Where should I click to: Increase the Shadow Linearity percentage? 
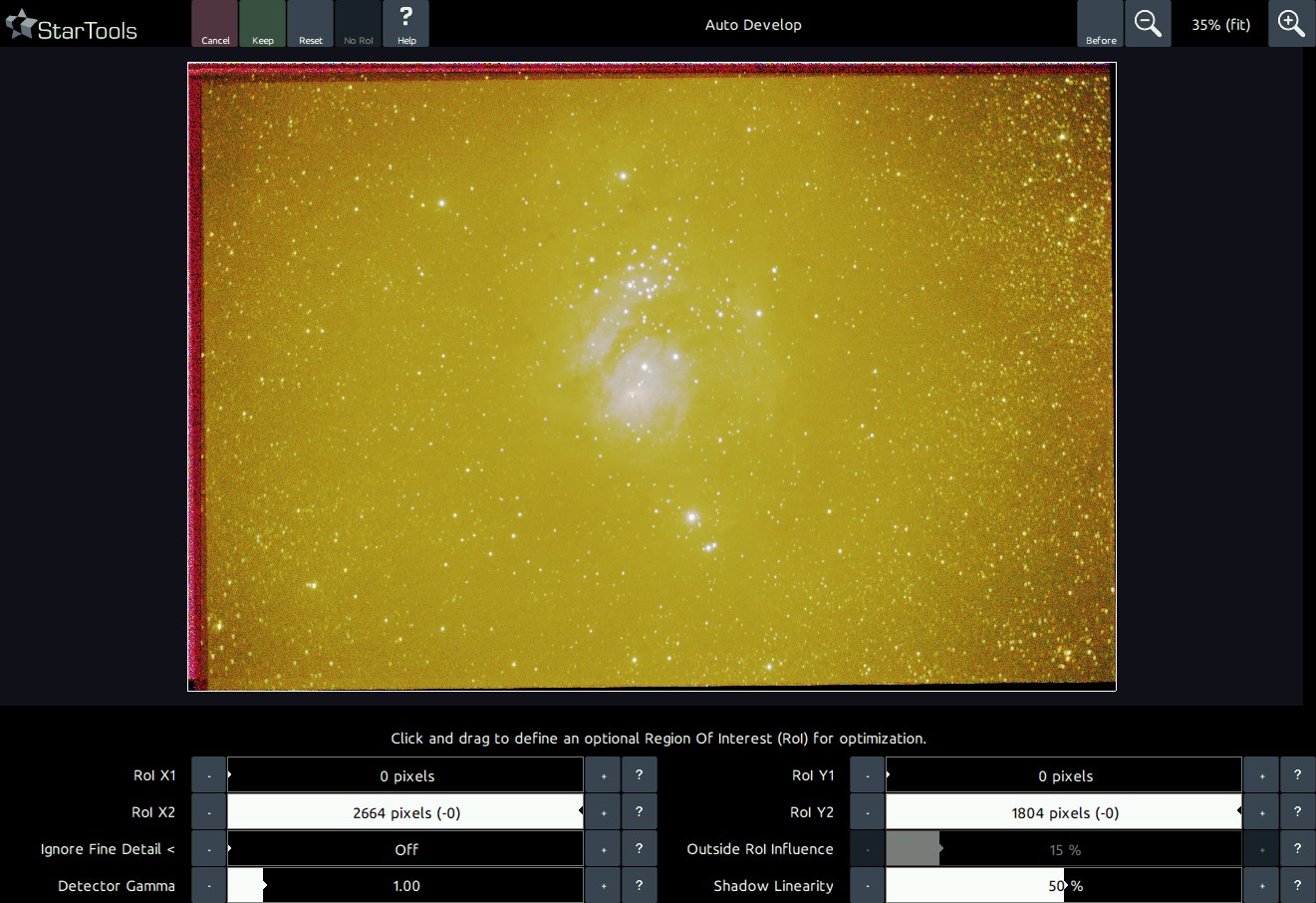coord(1261,885)
